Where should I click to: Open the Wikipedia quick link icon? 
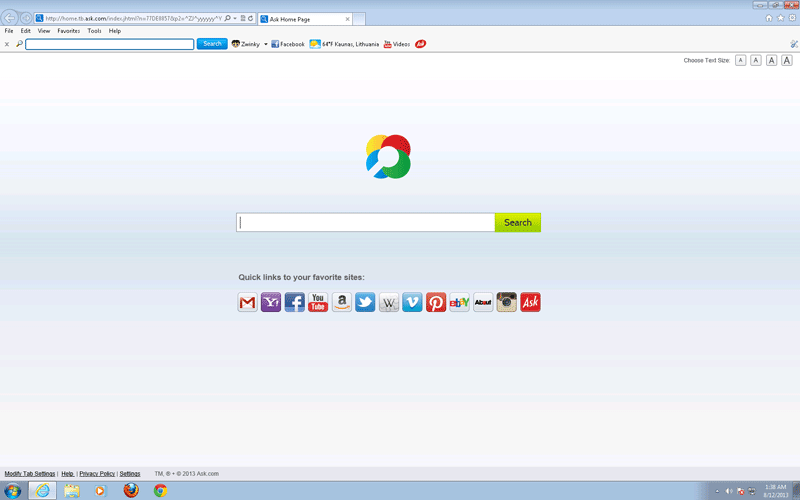tap(389, 302)
